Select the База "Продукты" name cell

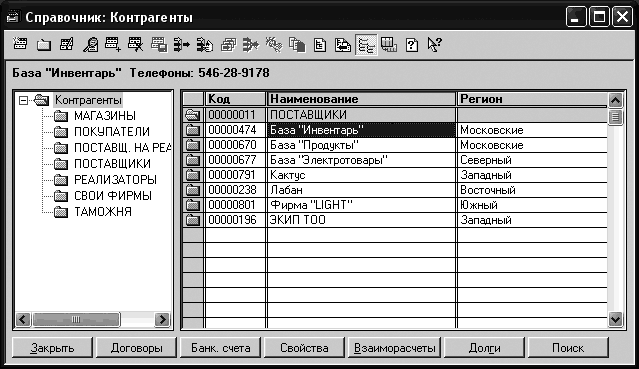(361, 145)
